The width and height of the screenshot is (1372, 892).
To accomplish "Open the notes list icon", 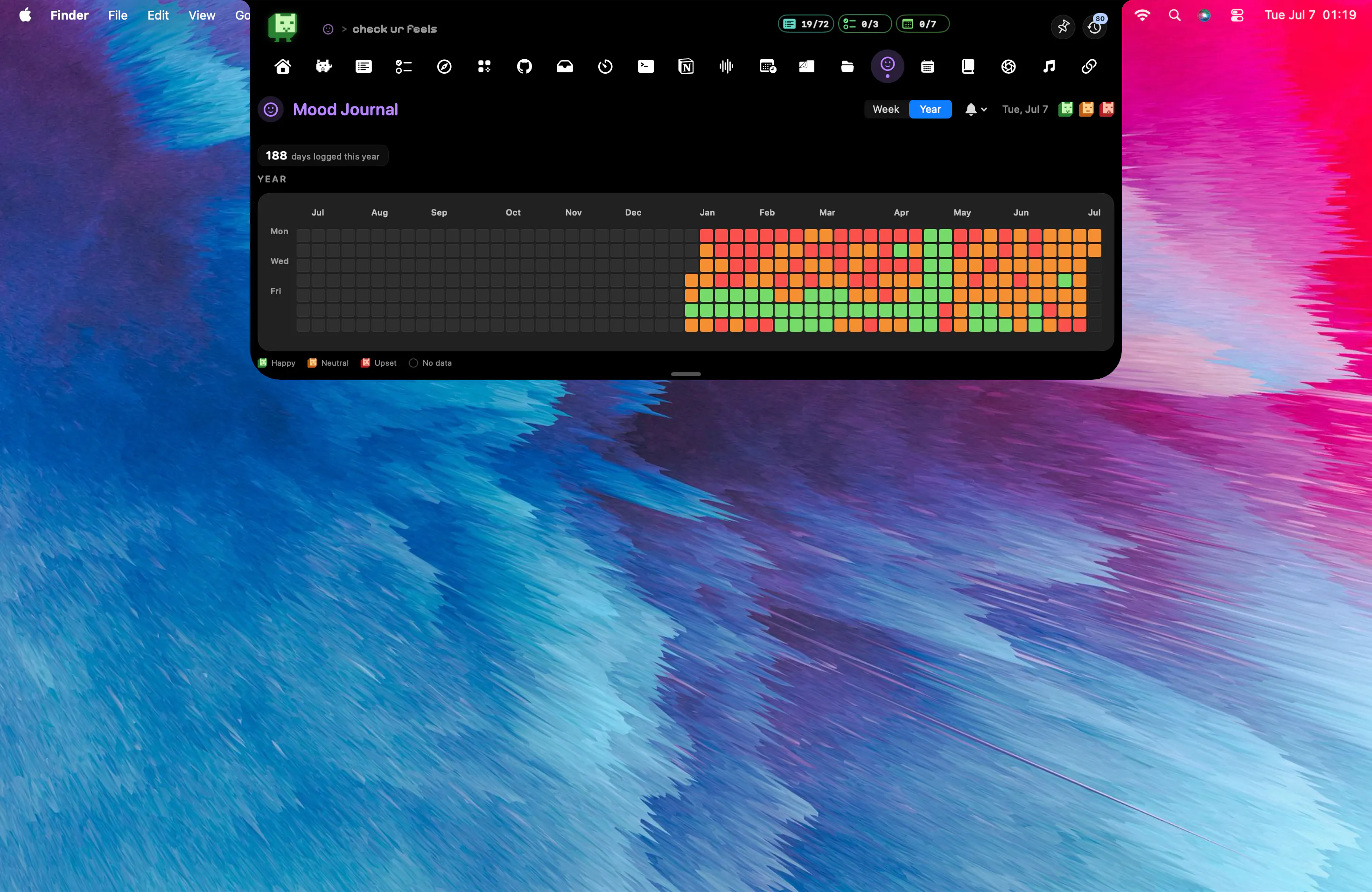I will coord(364,66).
